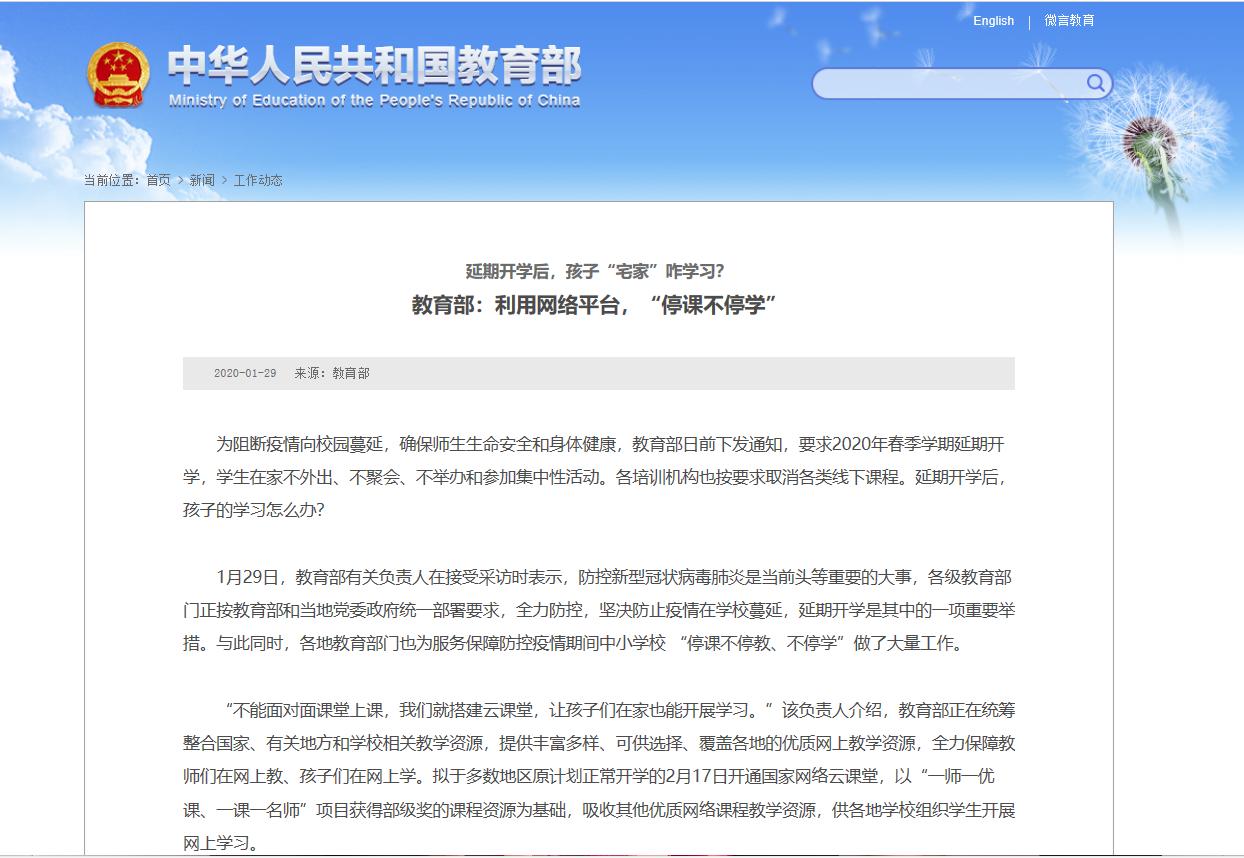Click the gray metadata bar above the article
Screen dimensions: 1244x858
click(x=599, y=373)
